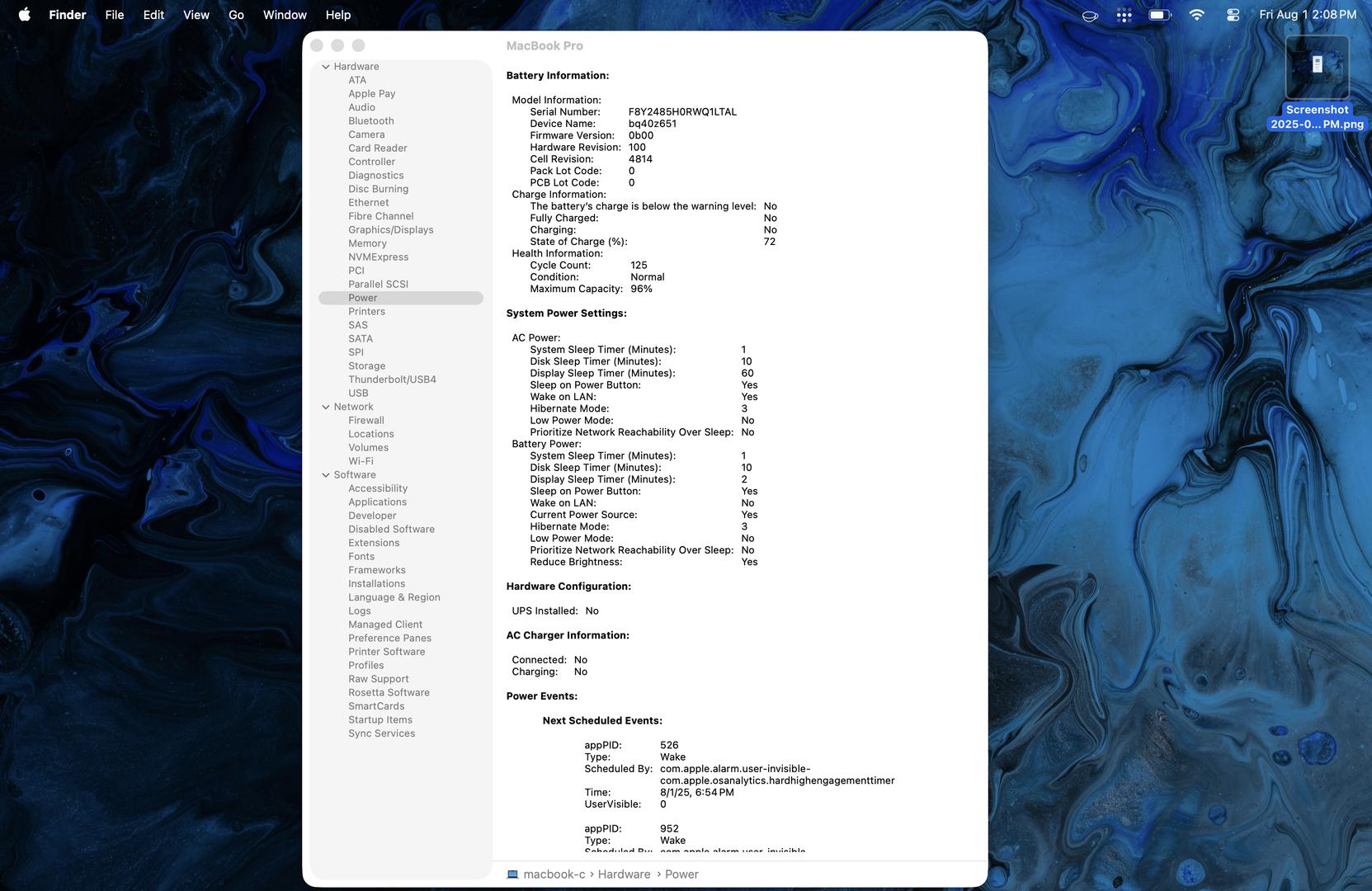This screenshot has width=1372, height=891.
Task: Open the Window menu
Action: [x=285, y=15]
